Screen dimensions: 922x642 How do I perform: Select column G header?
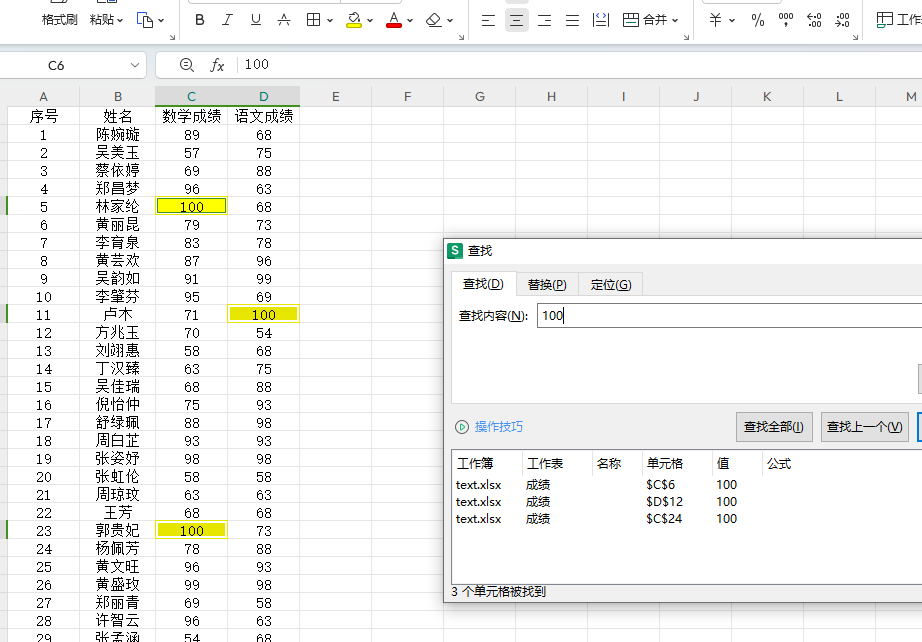(x=480, y=96)
